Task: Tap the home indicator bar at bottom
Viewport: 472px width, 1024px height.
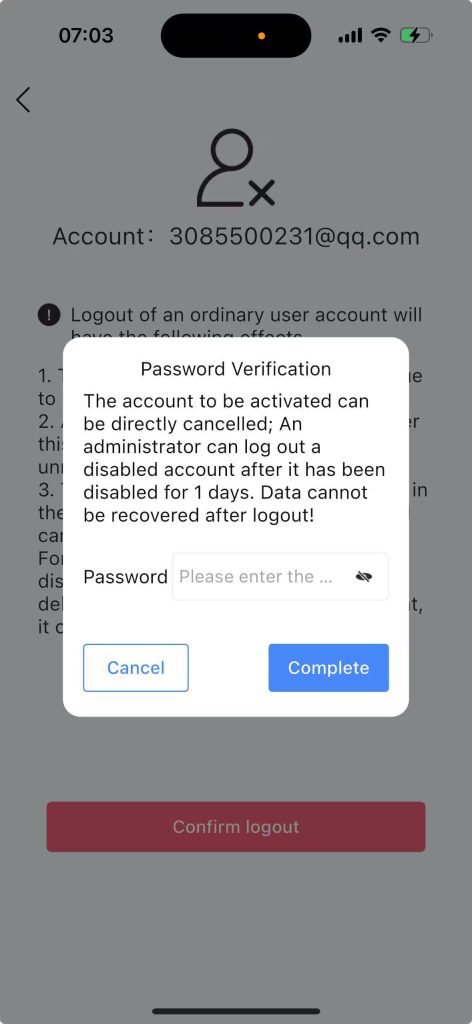Action: (236, 1011)
